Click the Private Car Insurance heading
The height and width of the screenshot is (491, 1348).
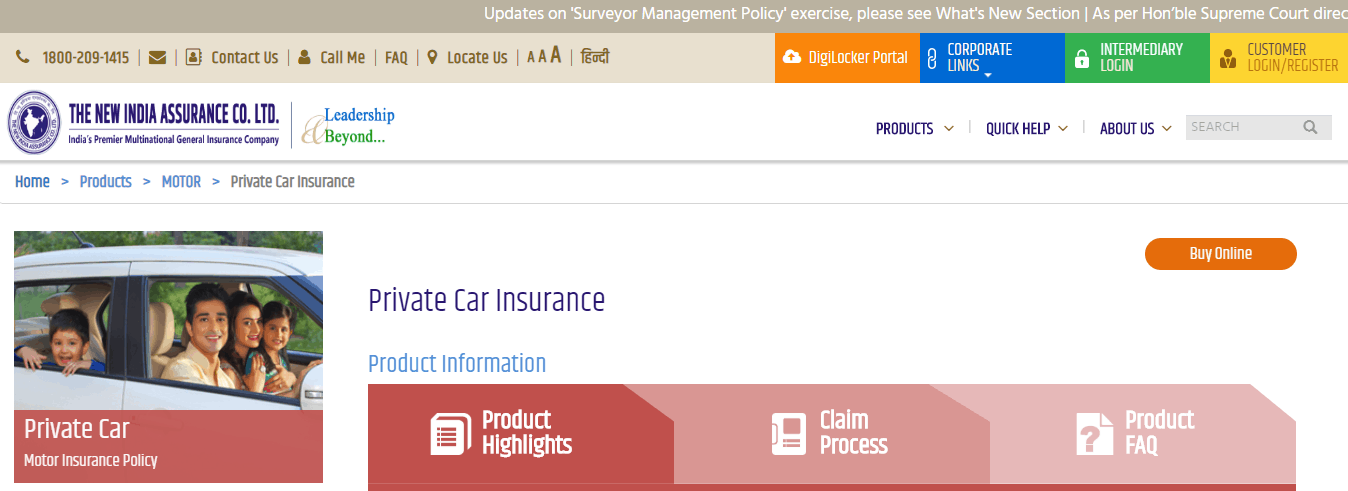(x=487, y=300)
